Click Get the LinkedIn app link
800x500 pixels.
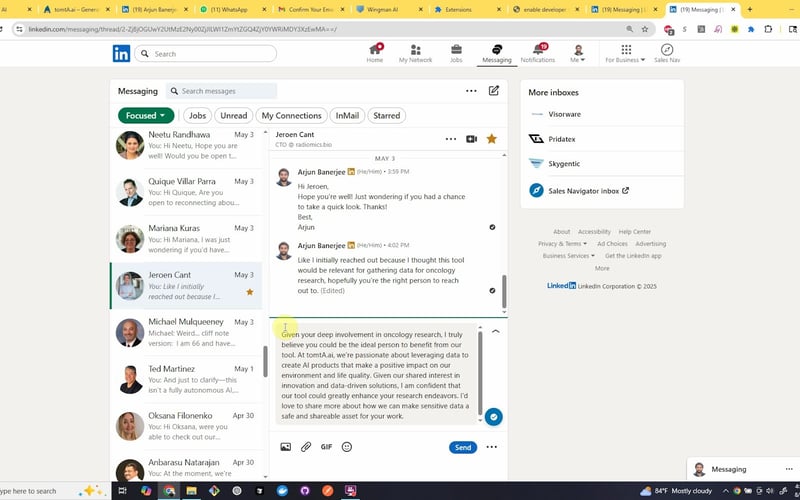[x=633, y=256]
